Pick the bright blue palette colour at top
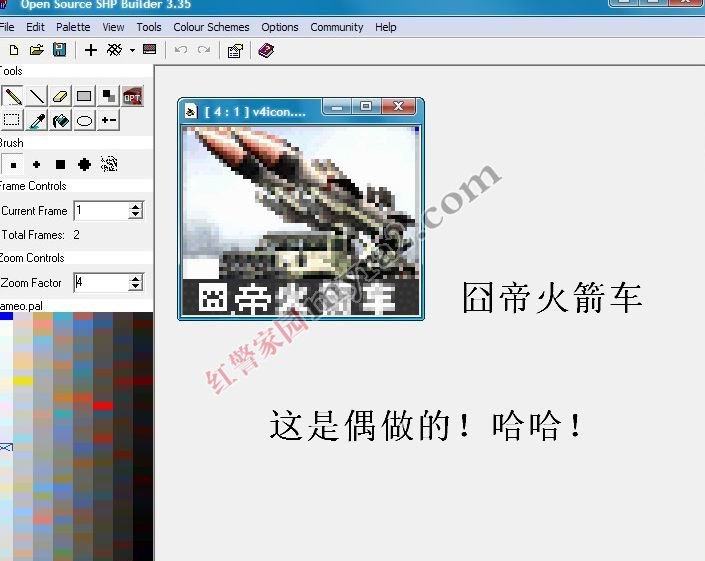The image size is (705, 561). point(6,316)
